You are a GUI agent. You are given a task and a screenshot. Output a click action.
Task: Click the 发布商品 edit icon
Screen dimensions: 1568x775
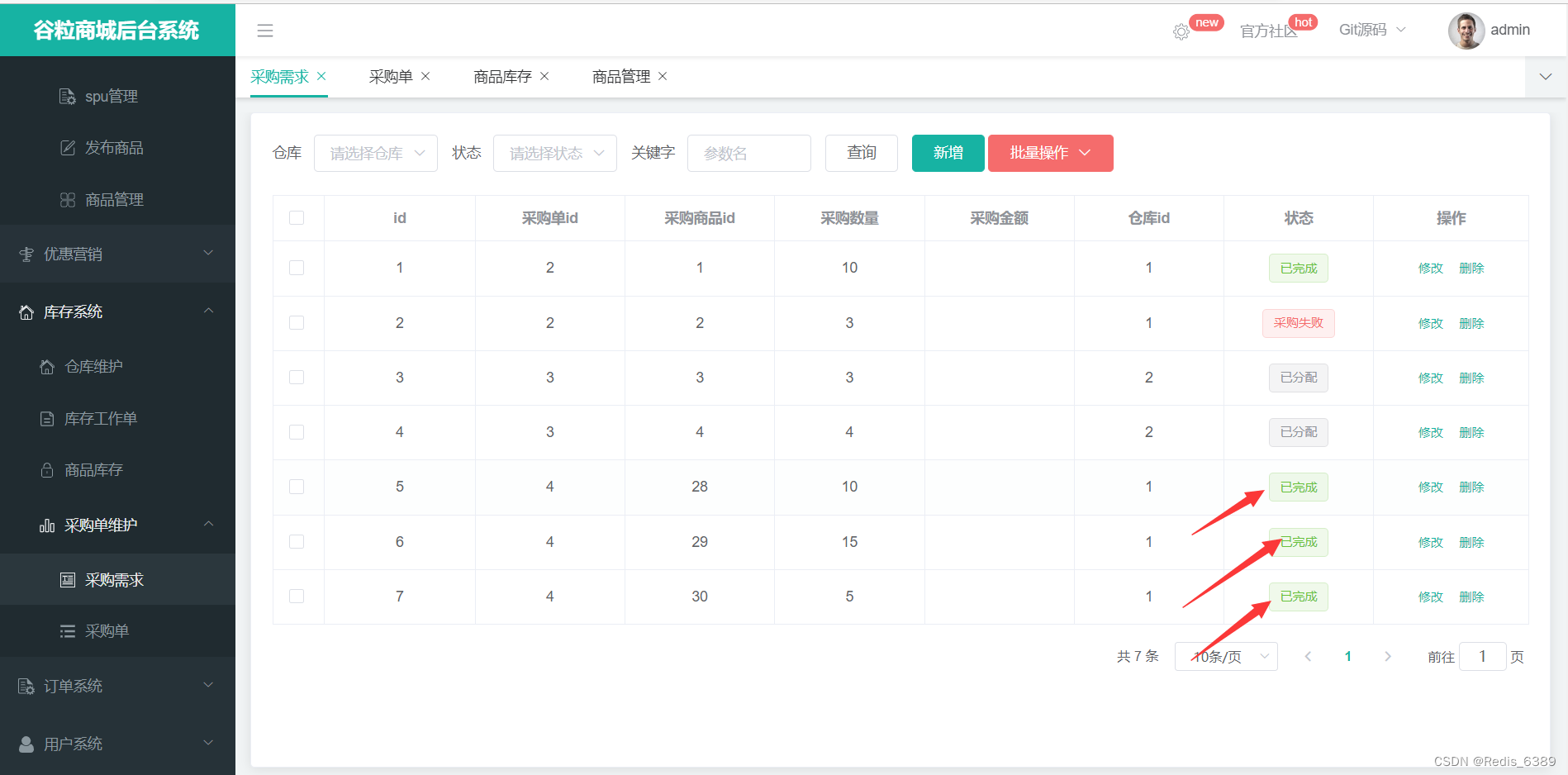[x=68, y=148]
